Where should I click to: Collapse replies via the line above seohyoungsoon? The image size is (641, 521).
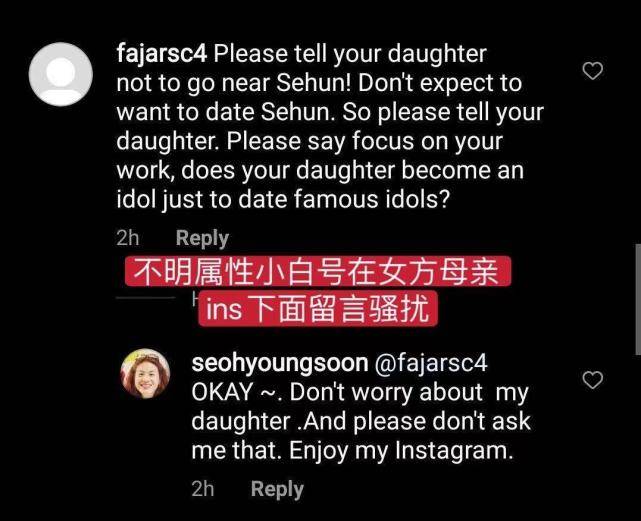tap(145, 298)
